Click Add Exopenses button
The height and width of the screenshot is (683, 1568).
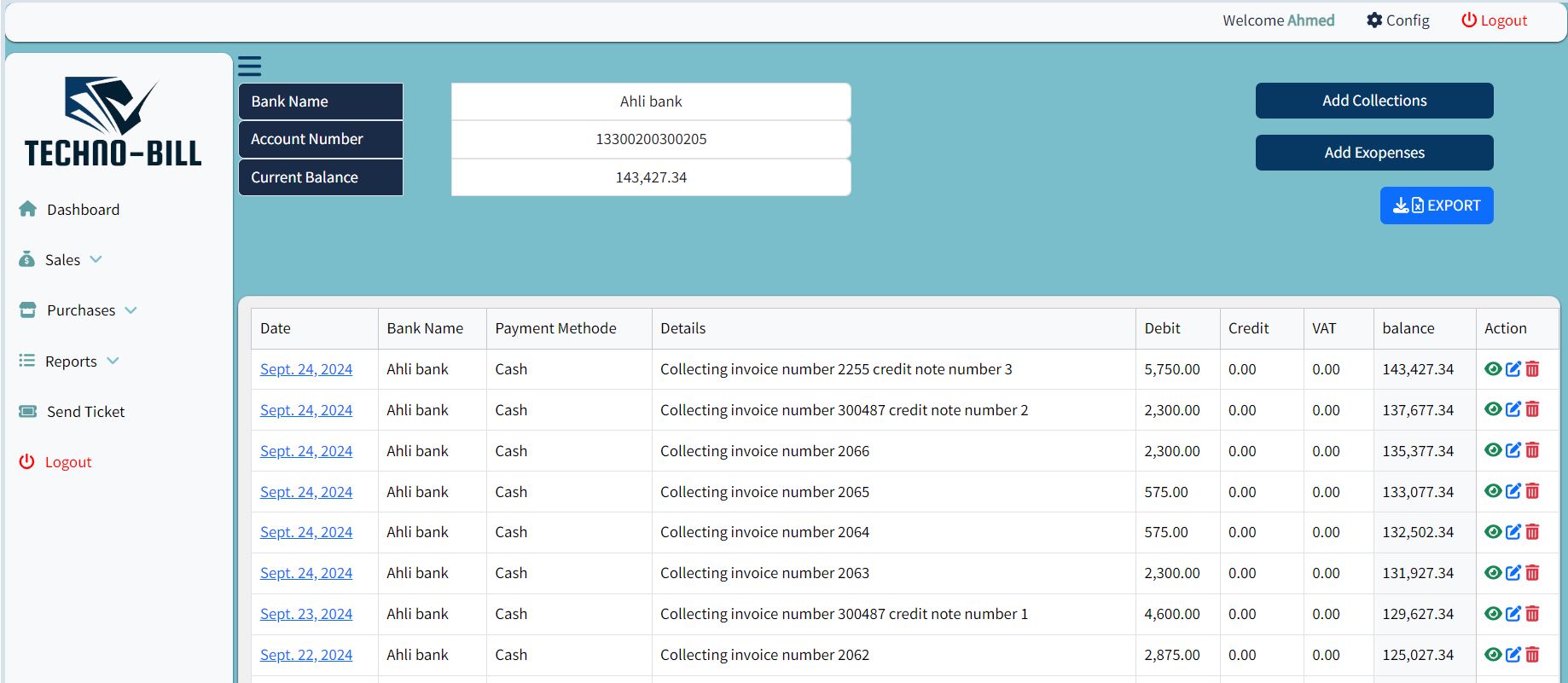(1374, 153)
